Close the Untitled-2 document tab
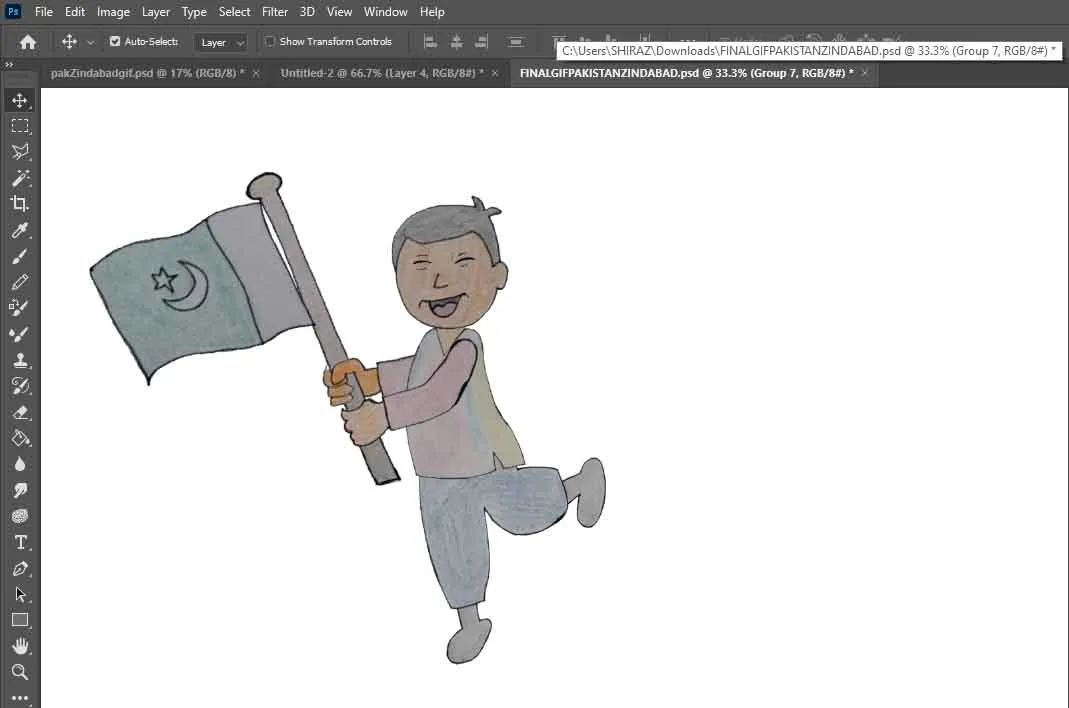This screenshot has height=708, width=1069. click(x=496, y=73)
